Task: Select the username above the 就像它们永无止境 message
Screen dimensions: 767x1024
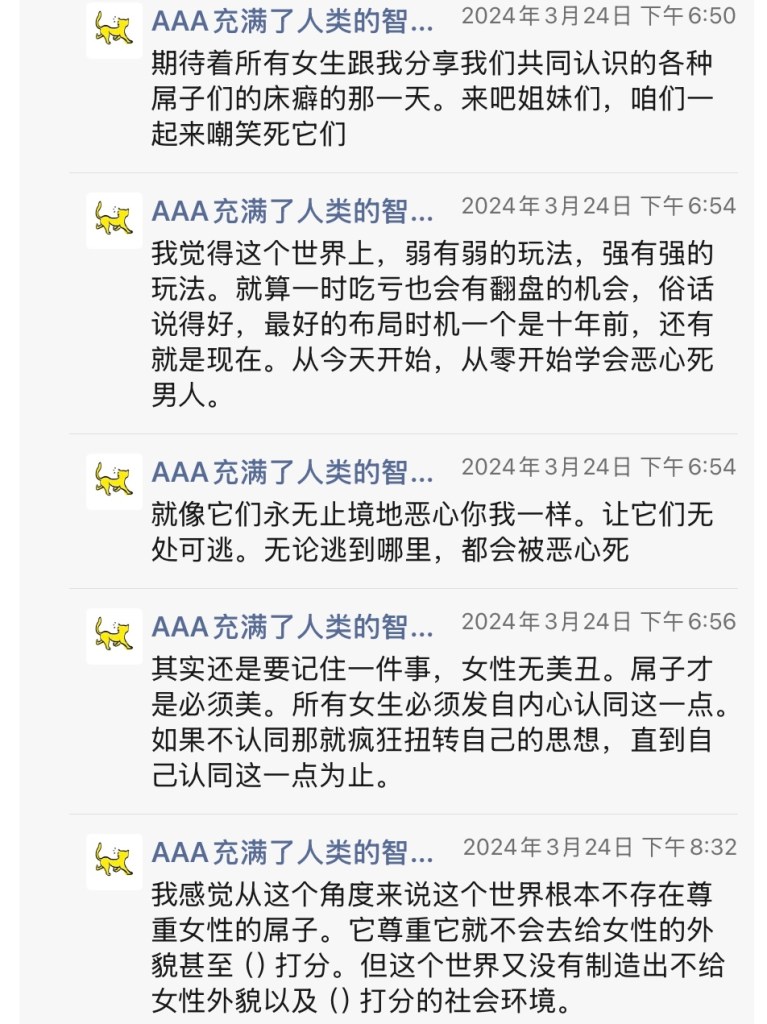Action: (292, 472)
